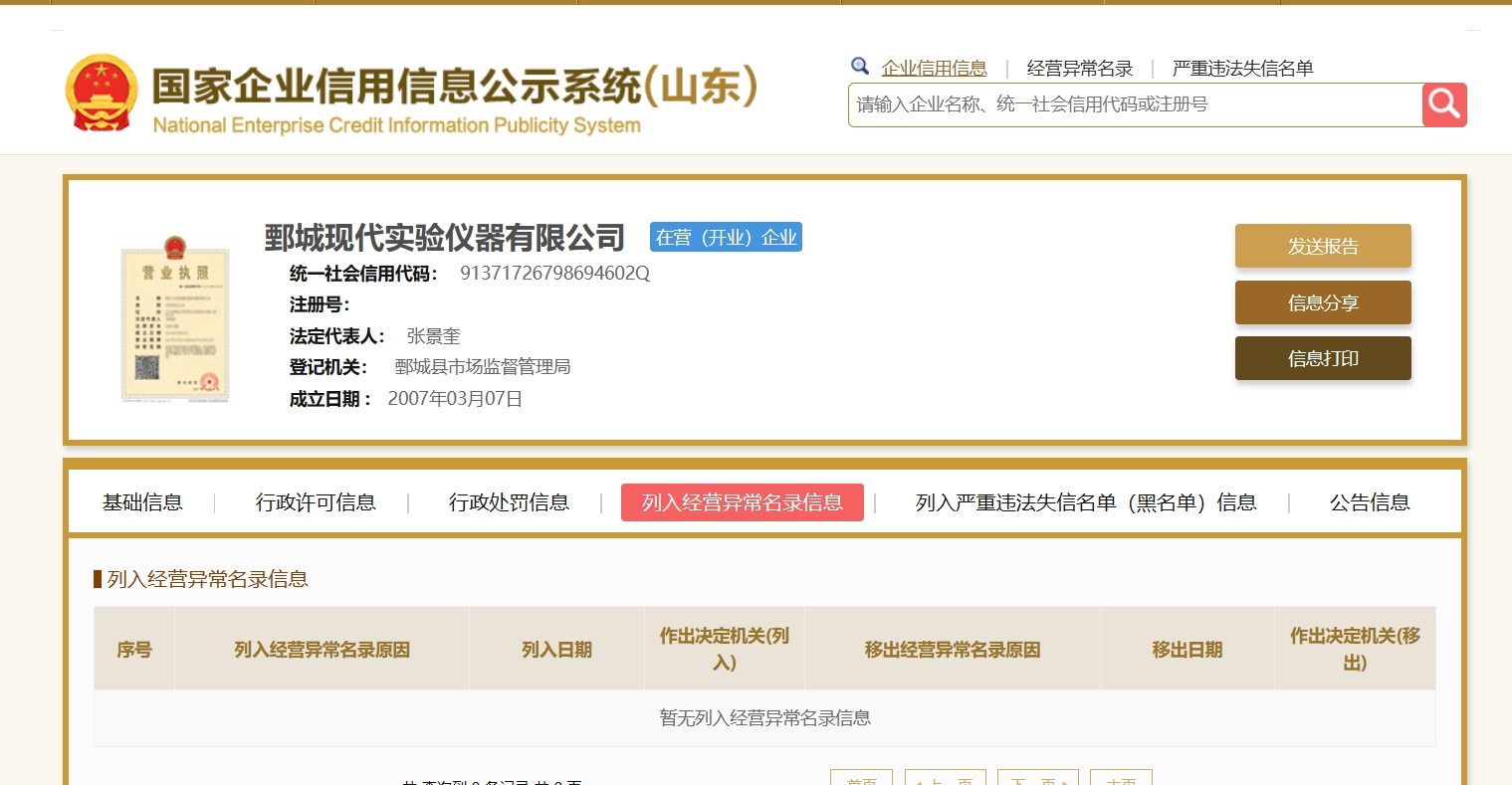The height and width of the screenshot is (785, 1512).
Task: Select the 严重违法失信名单 search category
Action: (1242, 69)
